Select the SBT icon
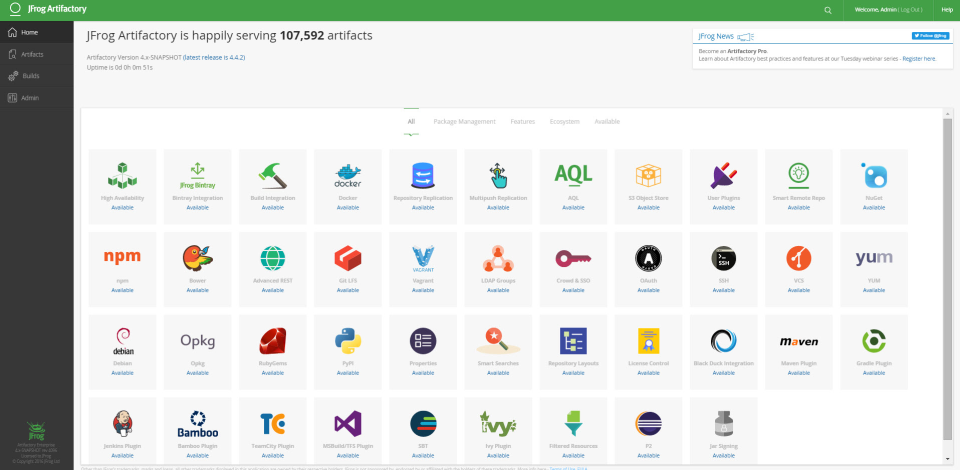The width and height of the screenshot is (960, 470). coord(423,423)
